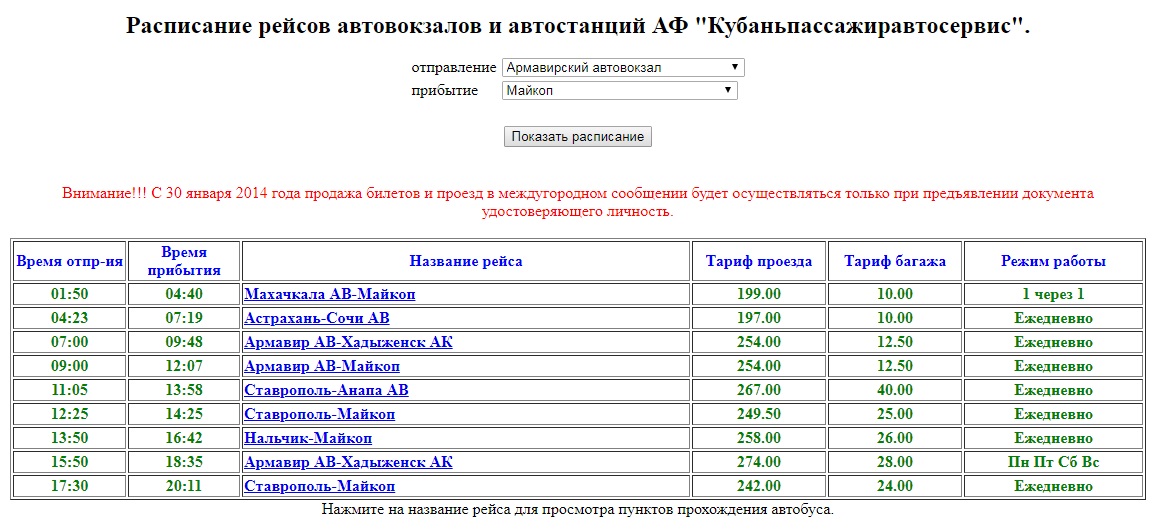View stops for Ставрополь-Анапа АВ route
The width and height of the screenshot is (1170, 532).
[x=326, y=390]
